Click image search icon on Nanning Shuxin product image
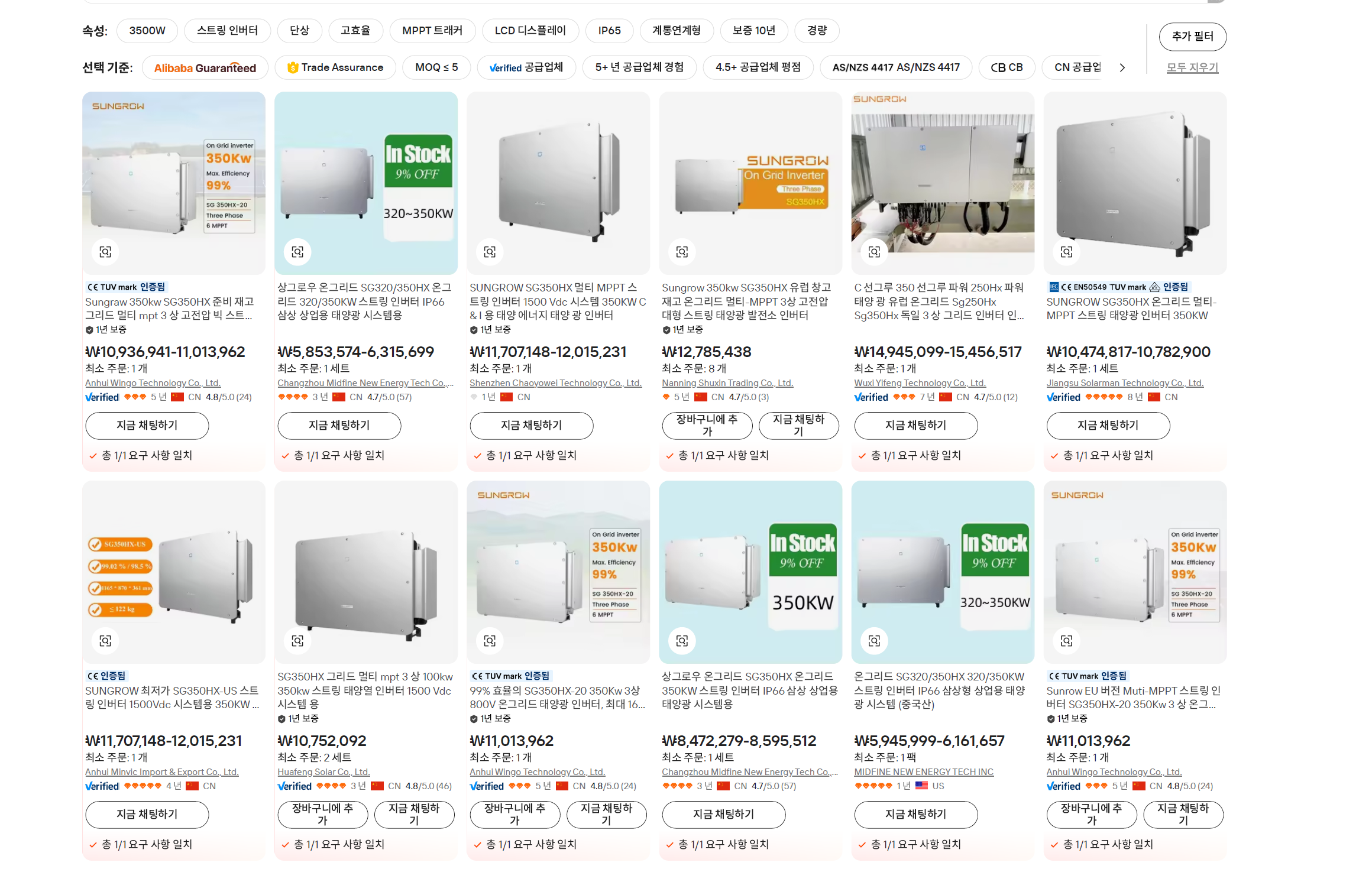The width and height of the screenshot is (1372, 869). pos(682,252)
